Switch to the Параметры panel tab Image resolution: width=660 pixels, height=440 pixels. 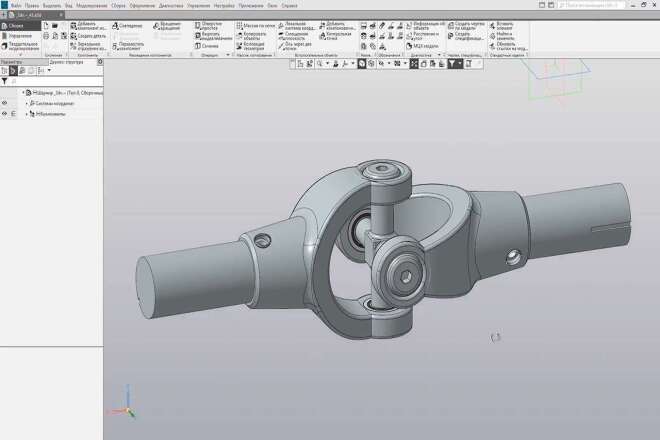click(x=11, y=62)
